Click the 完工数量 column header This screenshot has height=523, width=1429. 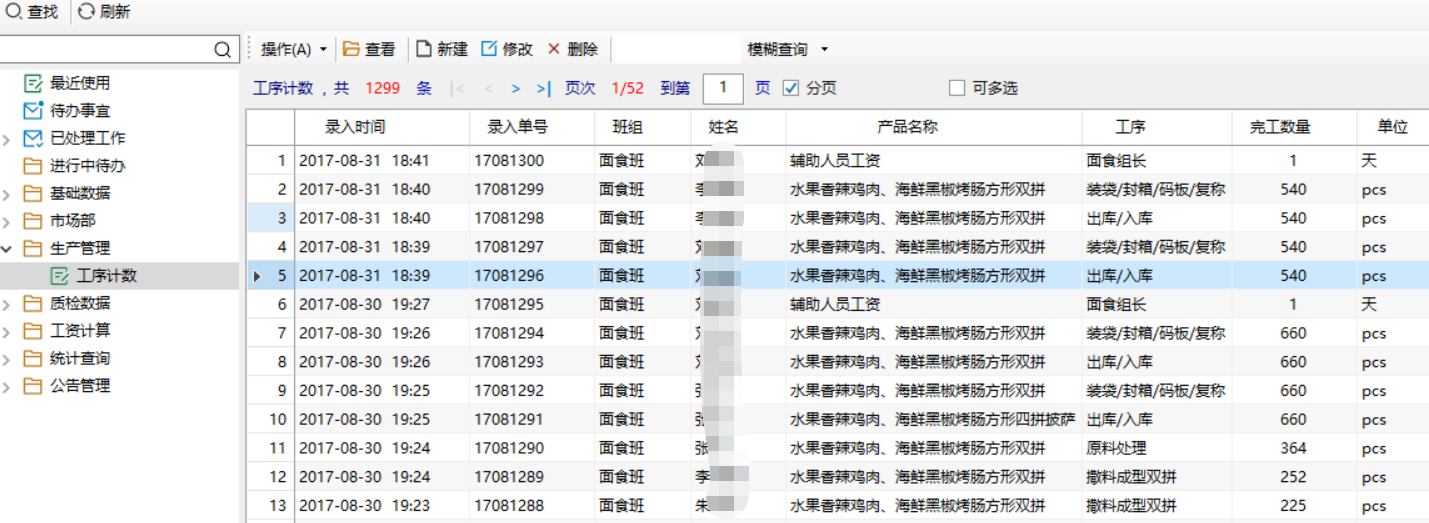1280,127
